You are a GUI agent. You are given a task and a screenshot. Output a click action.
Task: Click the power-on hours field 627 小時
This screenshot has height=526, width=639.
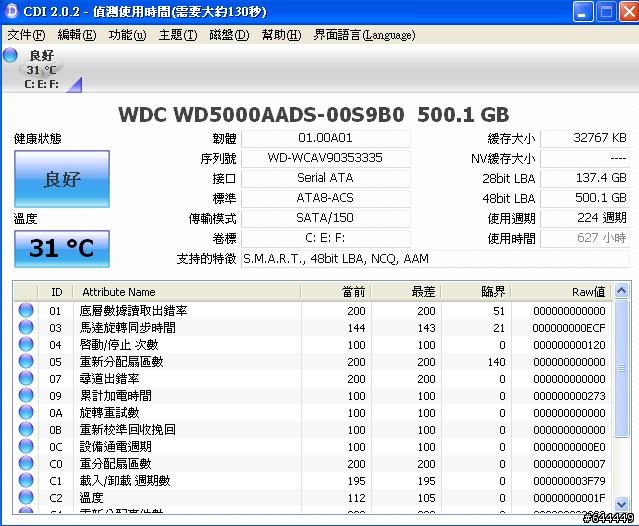tap(585, 238)
